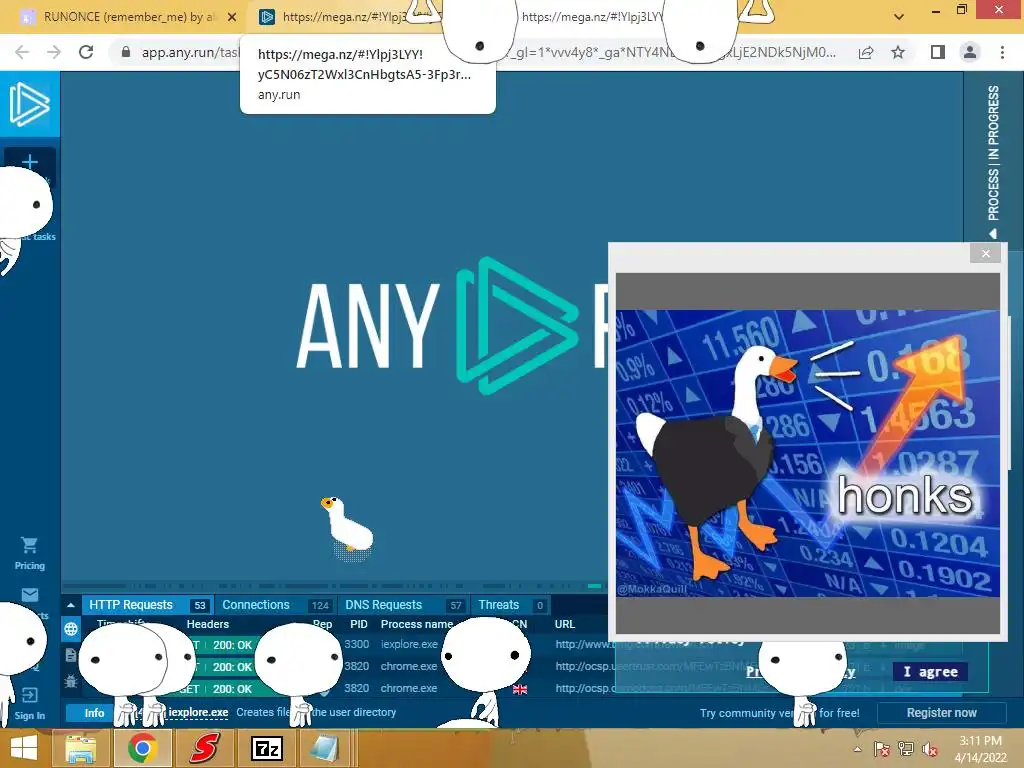Open the notepad-like app on taskbar
Image resolution: width=1024 pixels, height=768 pixels.
325,748
